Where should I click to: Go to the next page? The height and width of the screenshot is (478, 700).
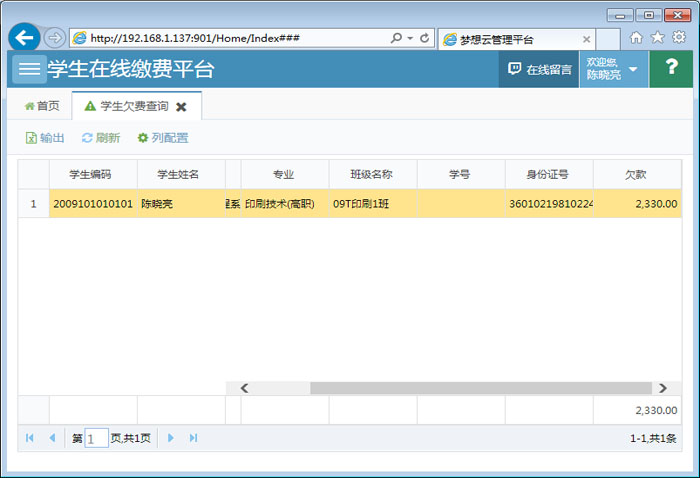[171, 438]
